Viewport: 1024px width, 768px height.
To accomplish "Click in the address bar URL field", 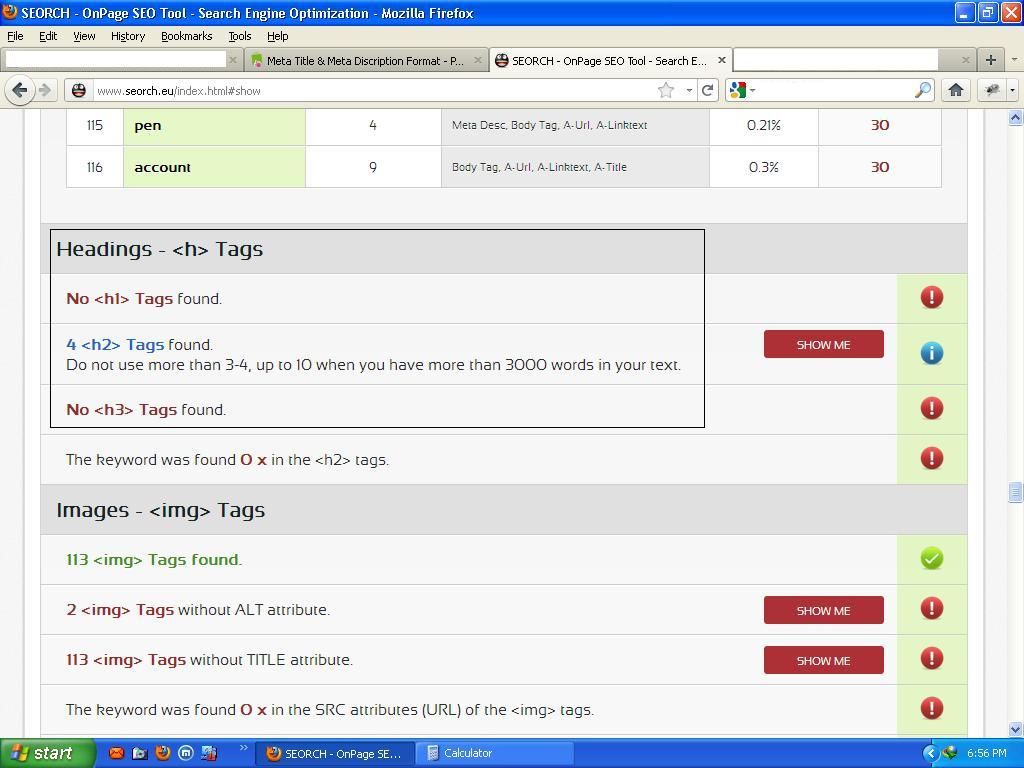I will click(370, 90).
